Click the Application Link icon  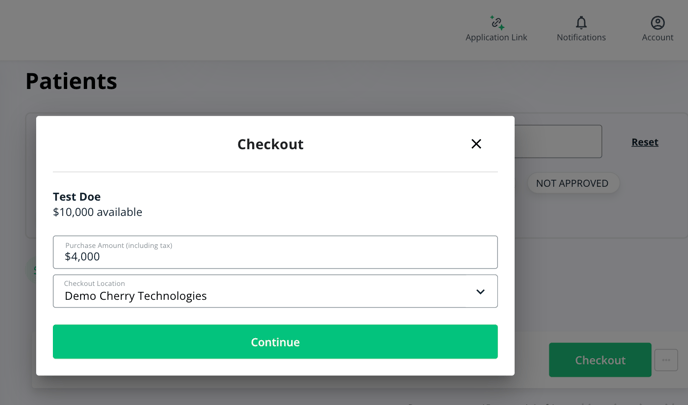point(496,22)
